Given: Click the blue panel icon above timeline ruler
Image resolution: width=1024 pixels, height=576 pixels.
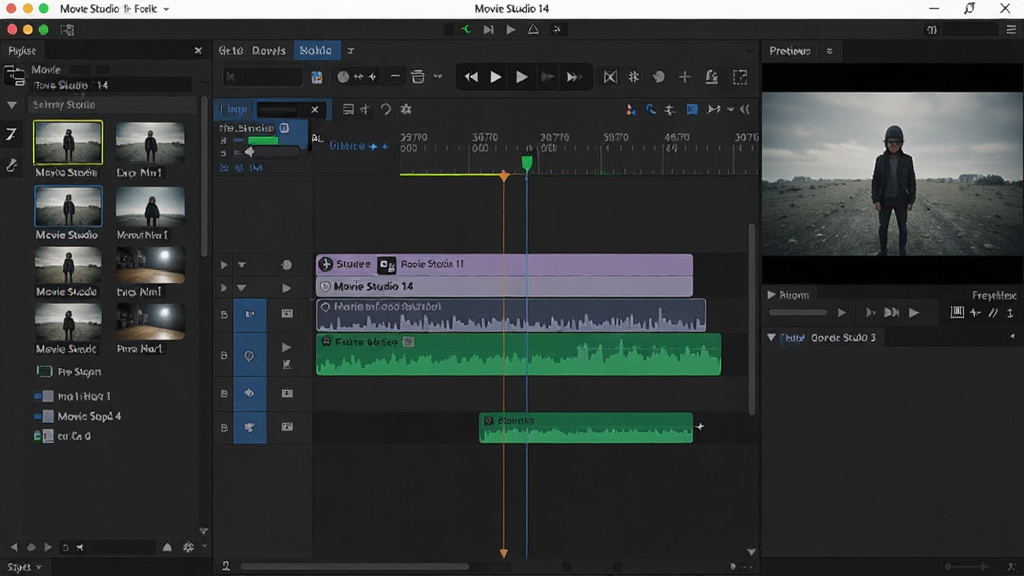Looking at the screenshot, I should (x=692, y=109).
